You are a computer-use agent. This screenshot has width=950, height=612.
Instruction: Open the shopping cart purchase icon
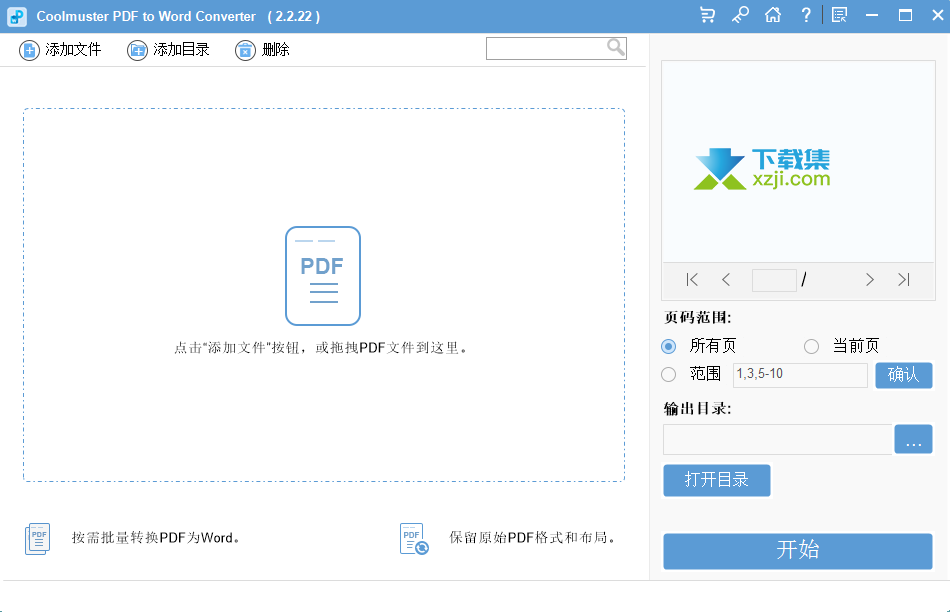(x=707, y=15)
